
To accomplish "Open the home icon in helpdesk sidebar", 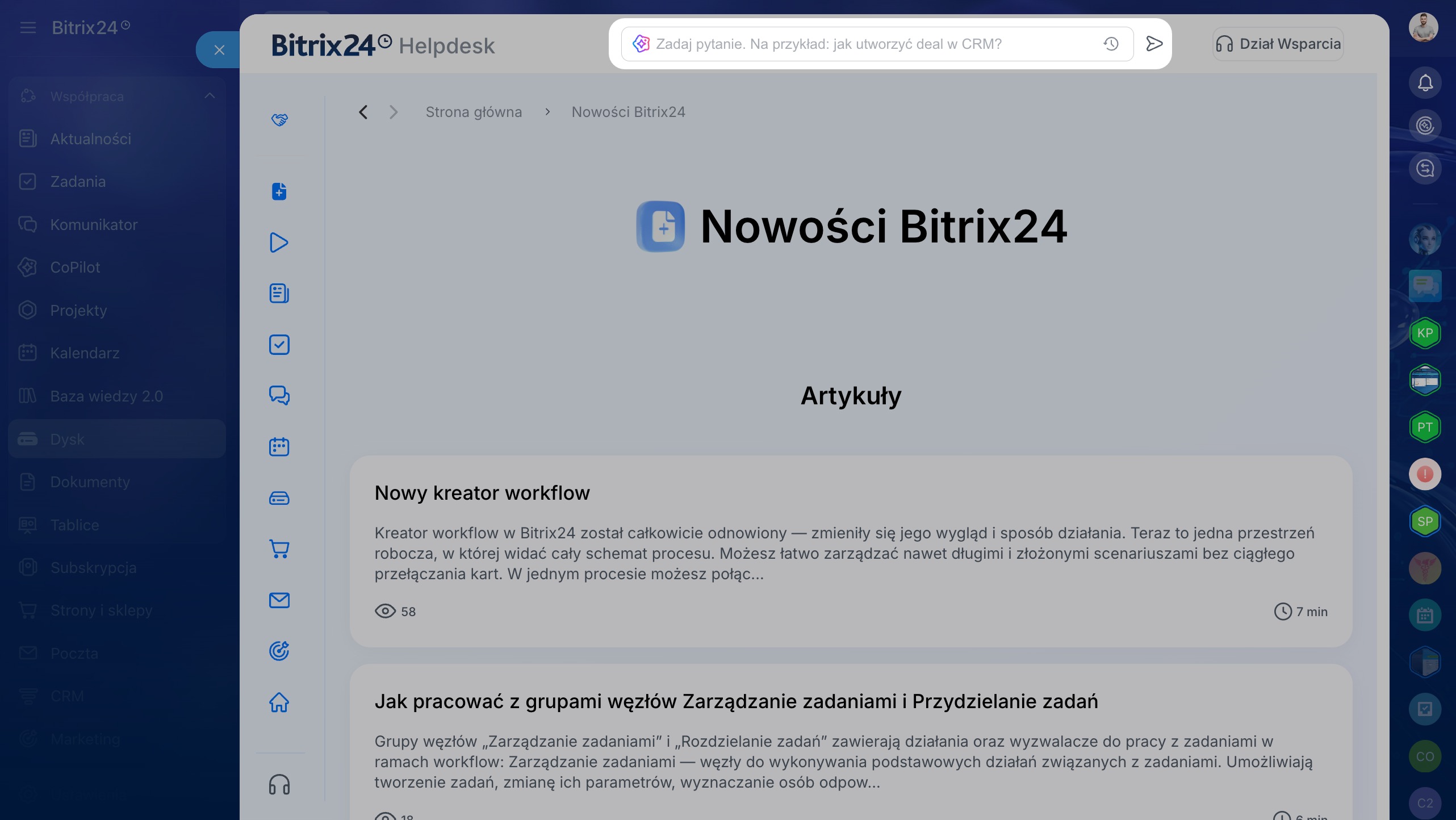I will (x=279, y=702).
